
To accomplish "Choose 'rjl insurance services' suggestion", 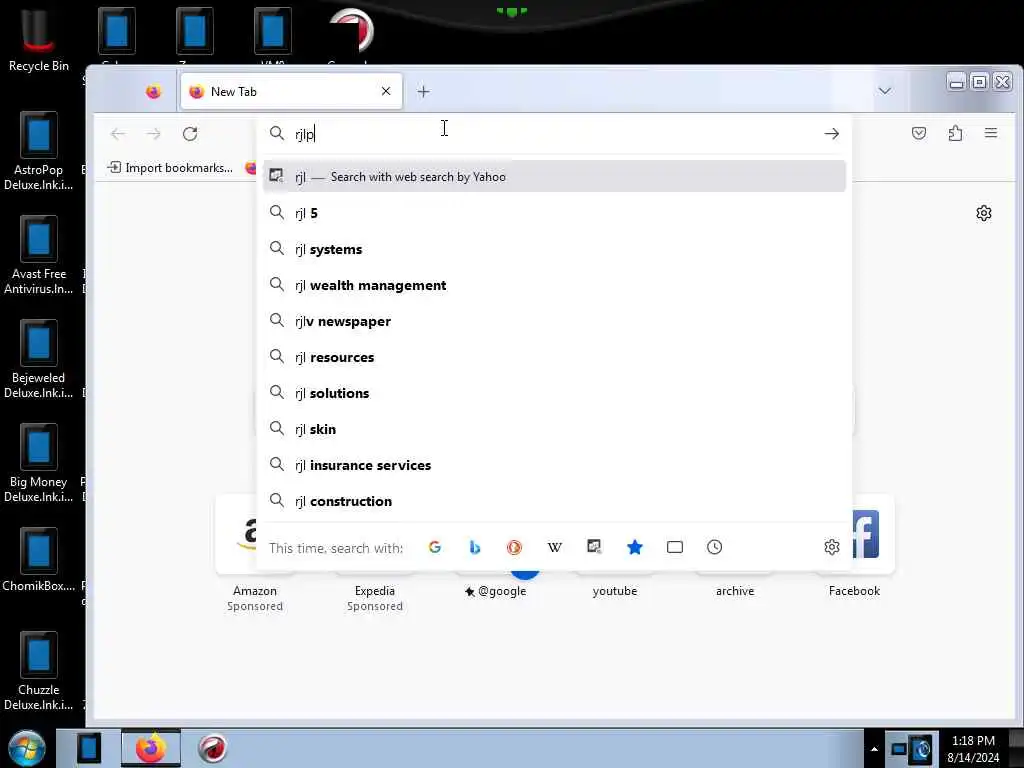I will (x=554, y=465).
